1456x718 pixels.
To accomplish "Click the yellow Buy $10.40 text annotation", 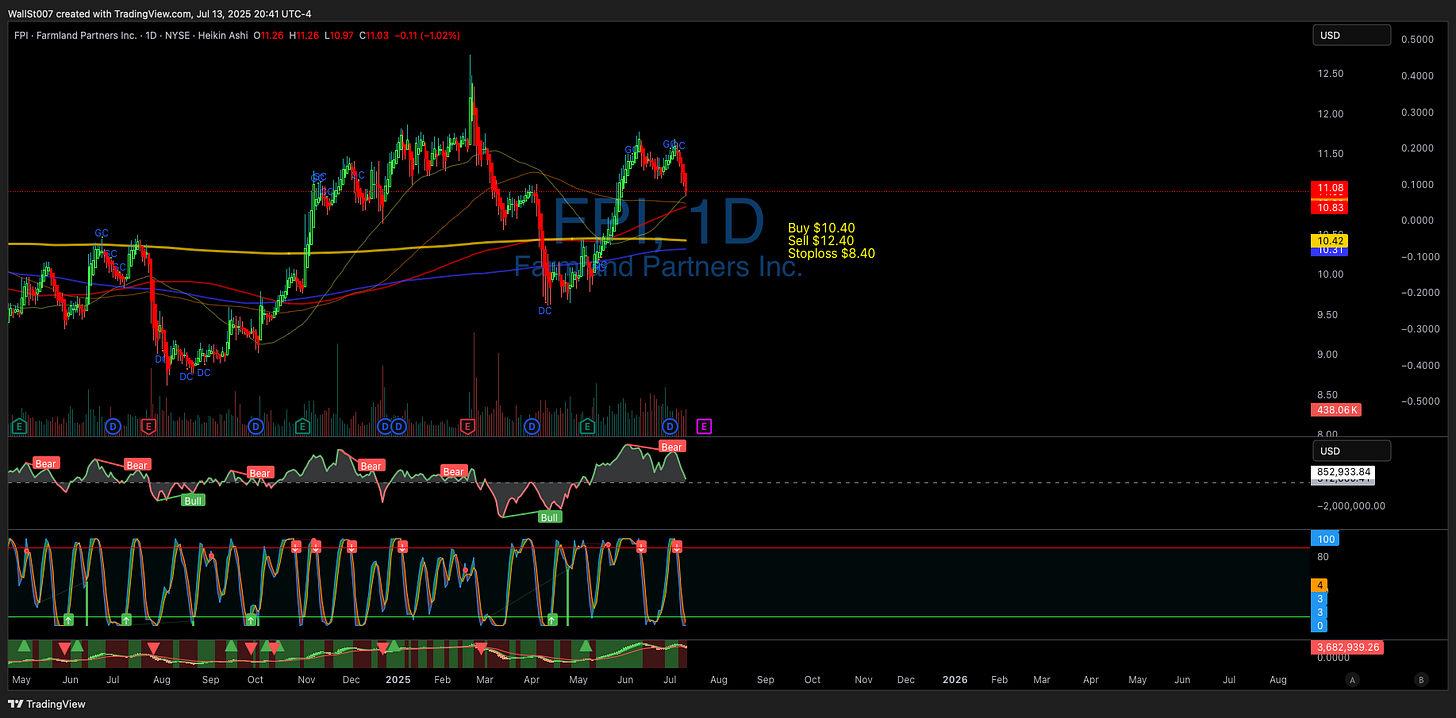I will [821, 228].
